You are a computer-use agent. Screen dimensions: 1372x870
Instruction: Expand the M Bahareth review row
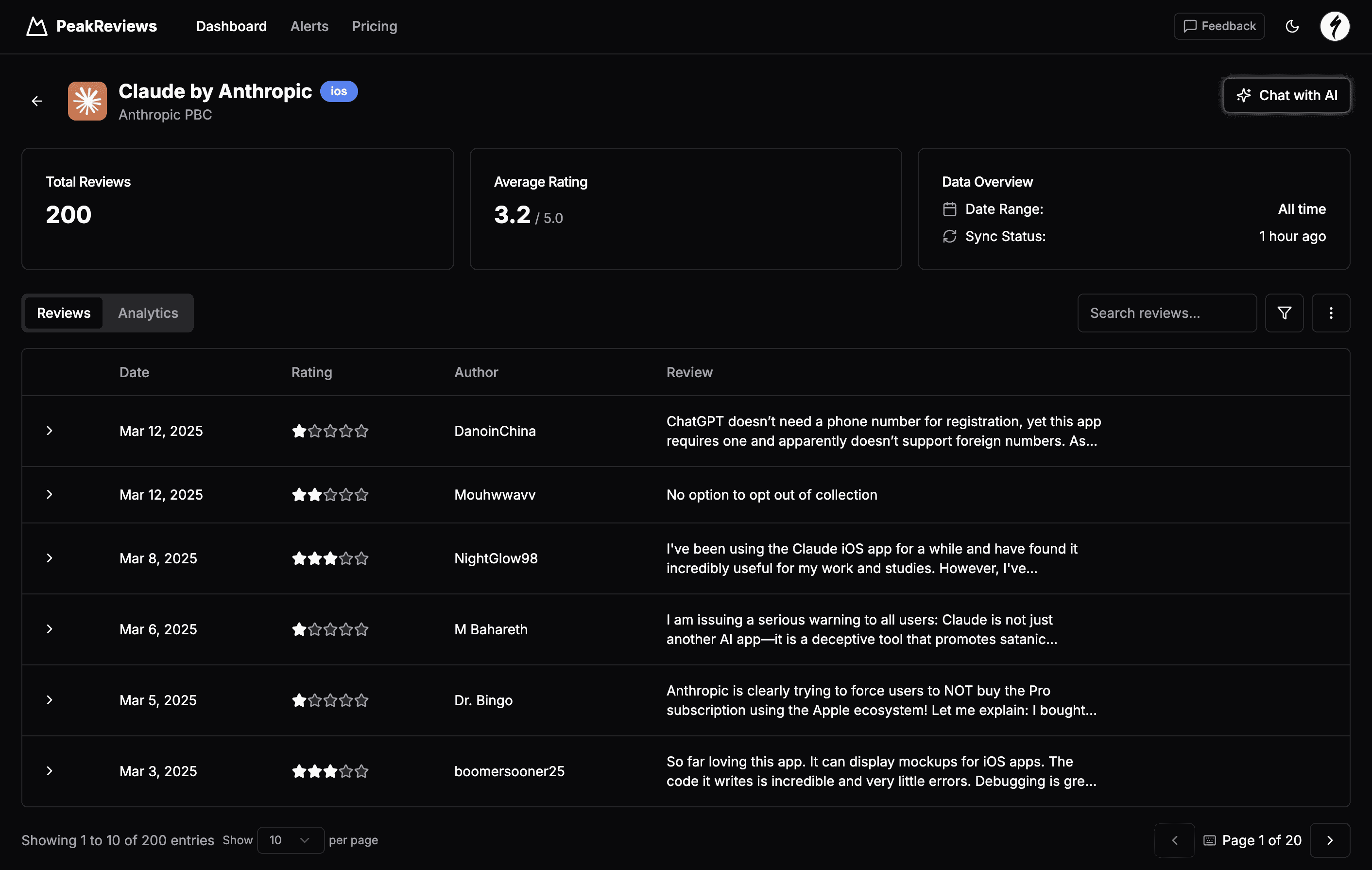pos(50,629)
